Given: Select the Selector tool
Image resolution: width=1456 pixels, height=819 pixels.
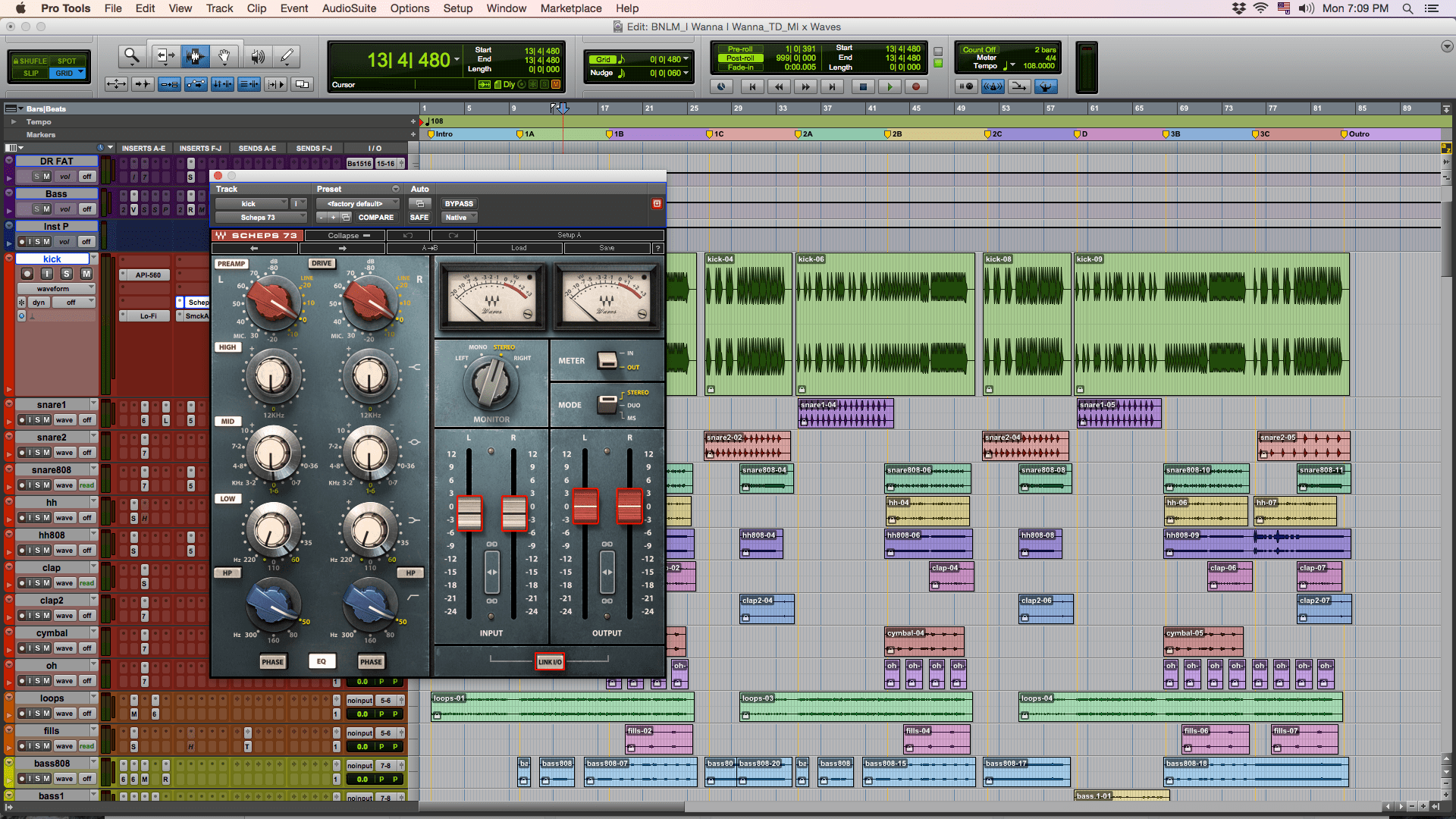Looking at the screenshot, I should click(194, 56).
